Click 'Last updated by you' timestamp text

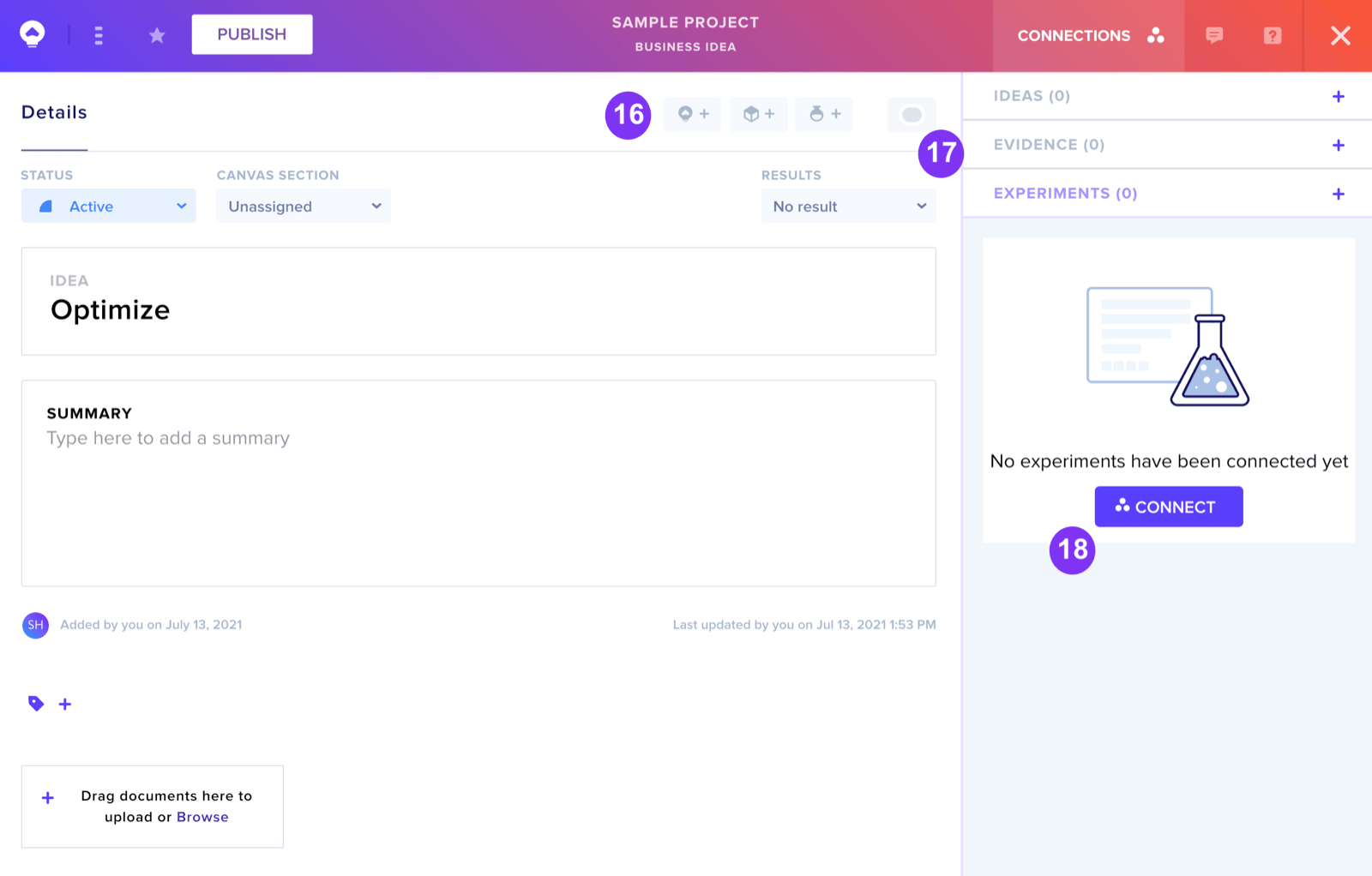tap(804, 625)
